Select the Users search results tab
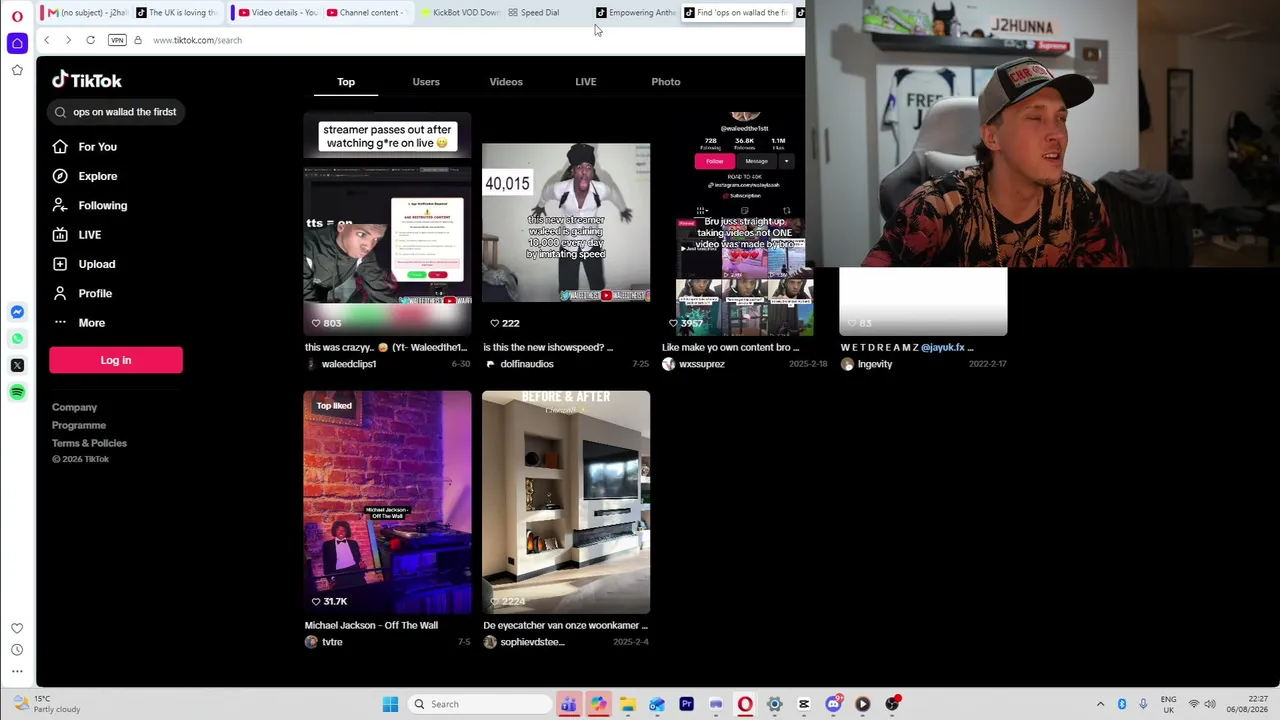Image resolution: width=1280 pixels, height=720 pixels. (x=426, y=82)
